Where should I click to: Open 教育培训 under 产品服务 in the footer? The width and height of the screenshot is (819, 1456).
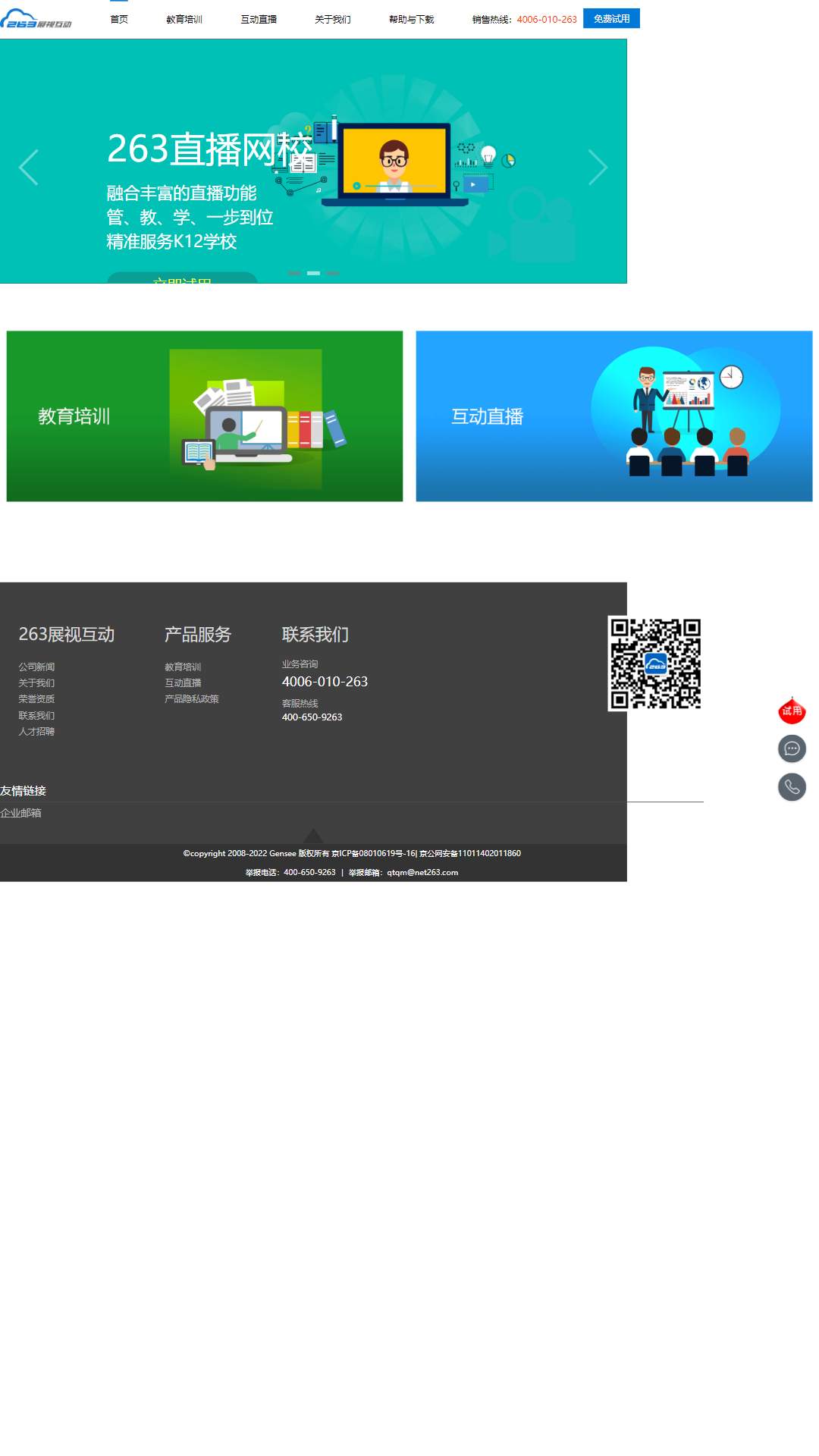(183, 667)
